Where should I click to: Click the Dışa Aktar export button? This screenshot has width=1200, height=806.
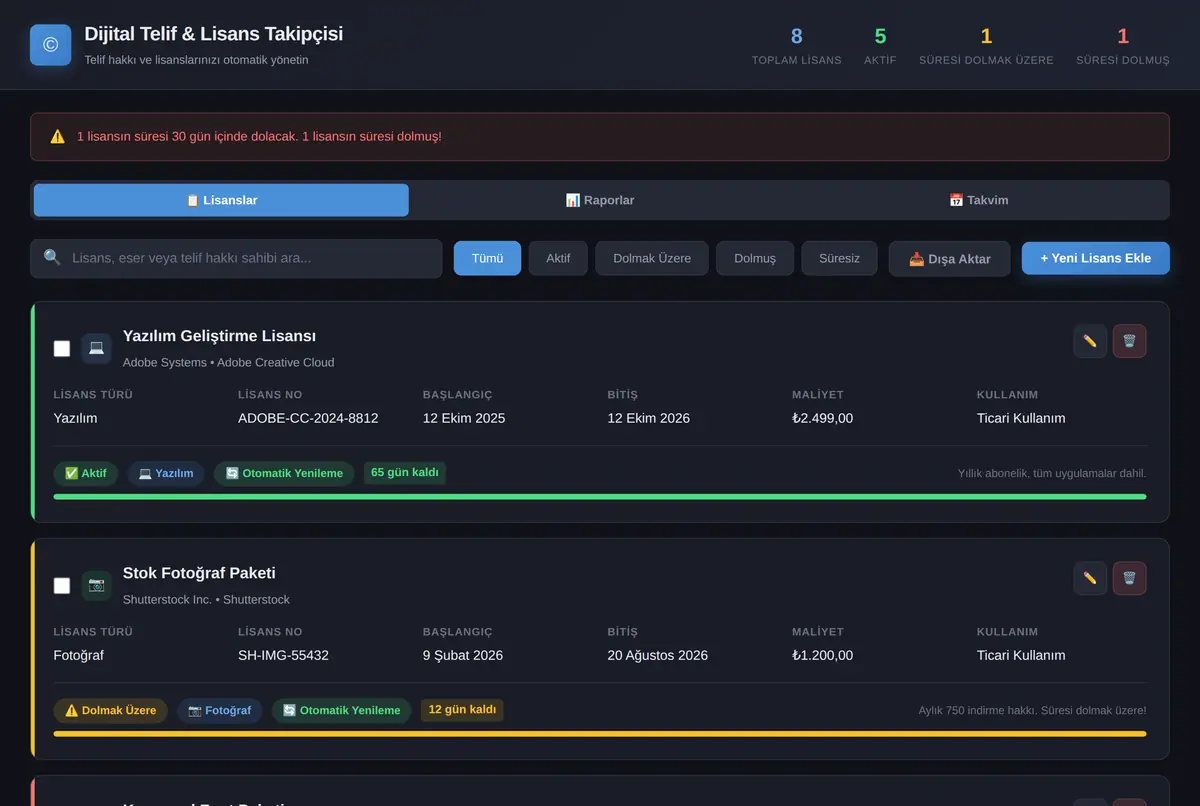pyautogui.click(x=949, y=258)
